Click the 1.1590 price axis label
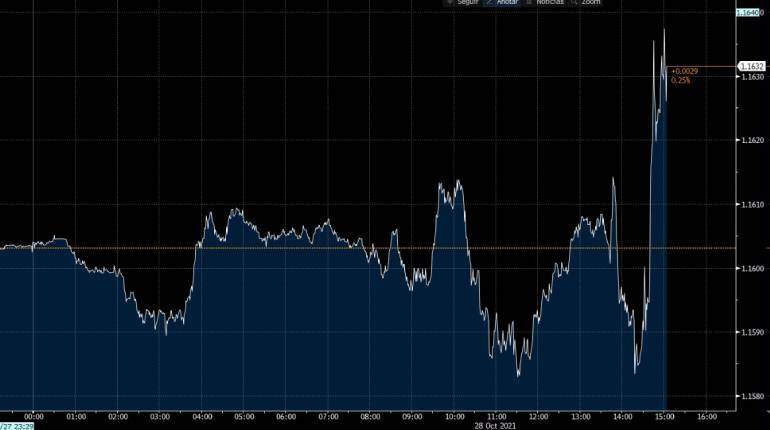 click(x=752, y=332)
